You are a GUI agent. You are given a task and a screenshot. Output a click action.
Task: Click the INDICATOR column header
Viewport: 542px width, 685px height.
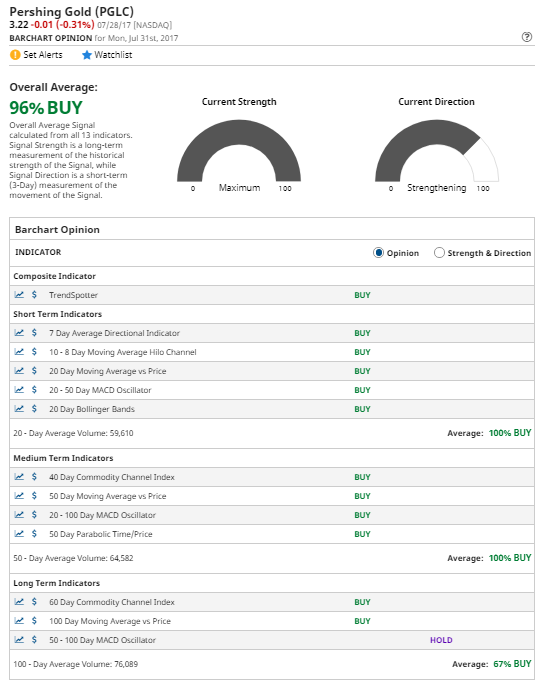(38, 252)
